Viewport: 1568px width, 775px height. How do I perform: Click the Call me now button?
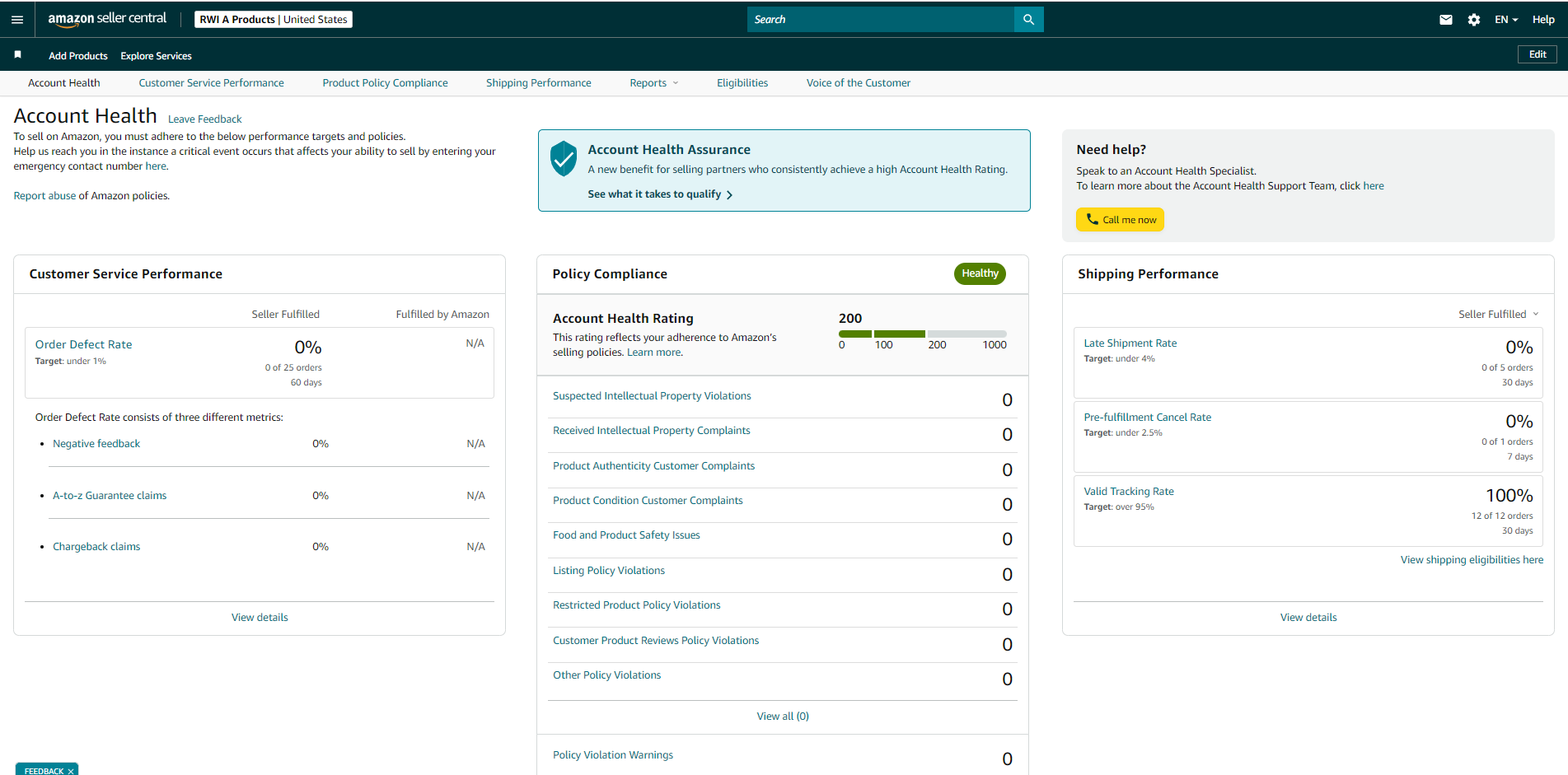pos(1120,220)
